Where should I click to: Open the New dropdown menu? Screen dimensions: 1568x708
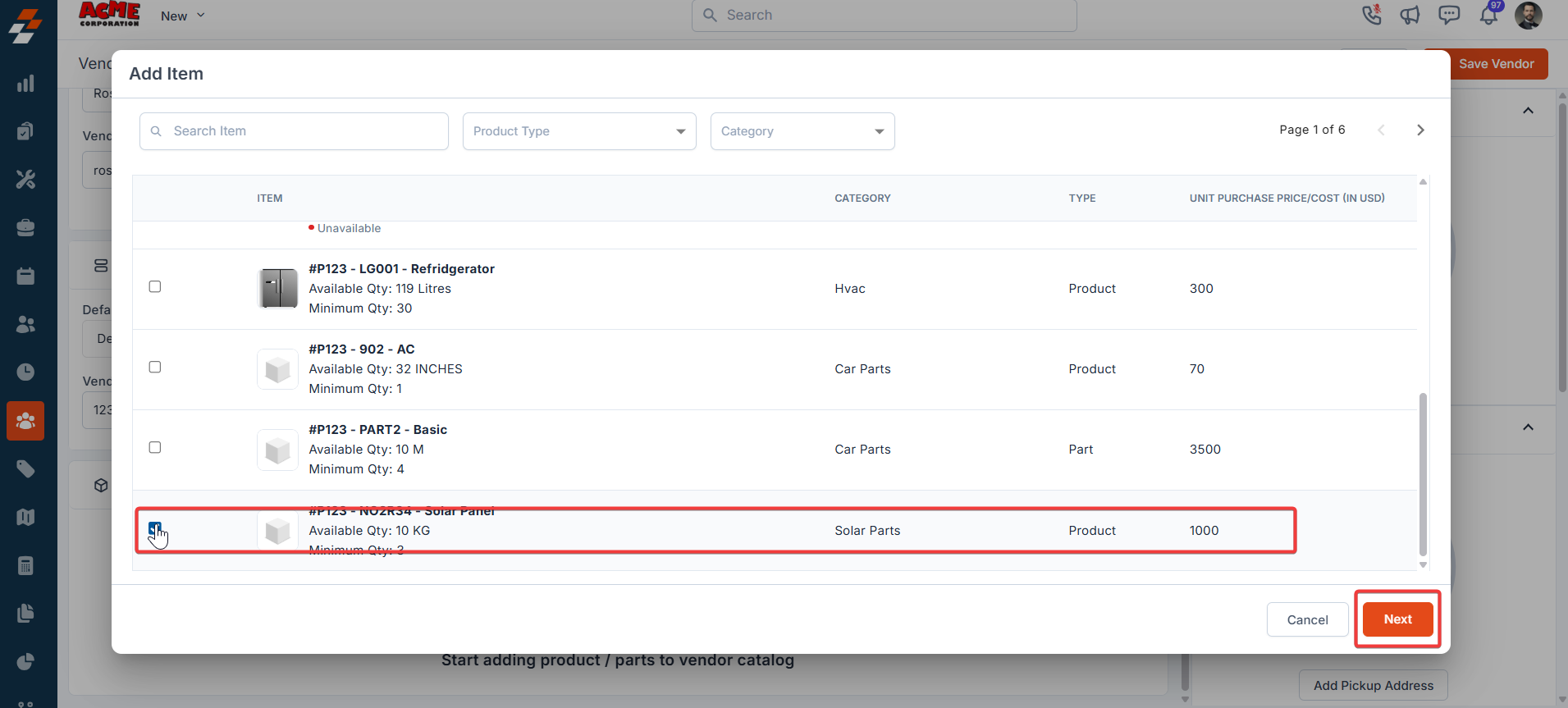182,16
